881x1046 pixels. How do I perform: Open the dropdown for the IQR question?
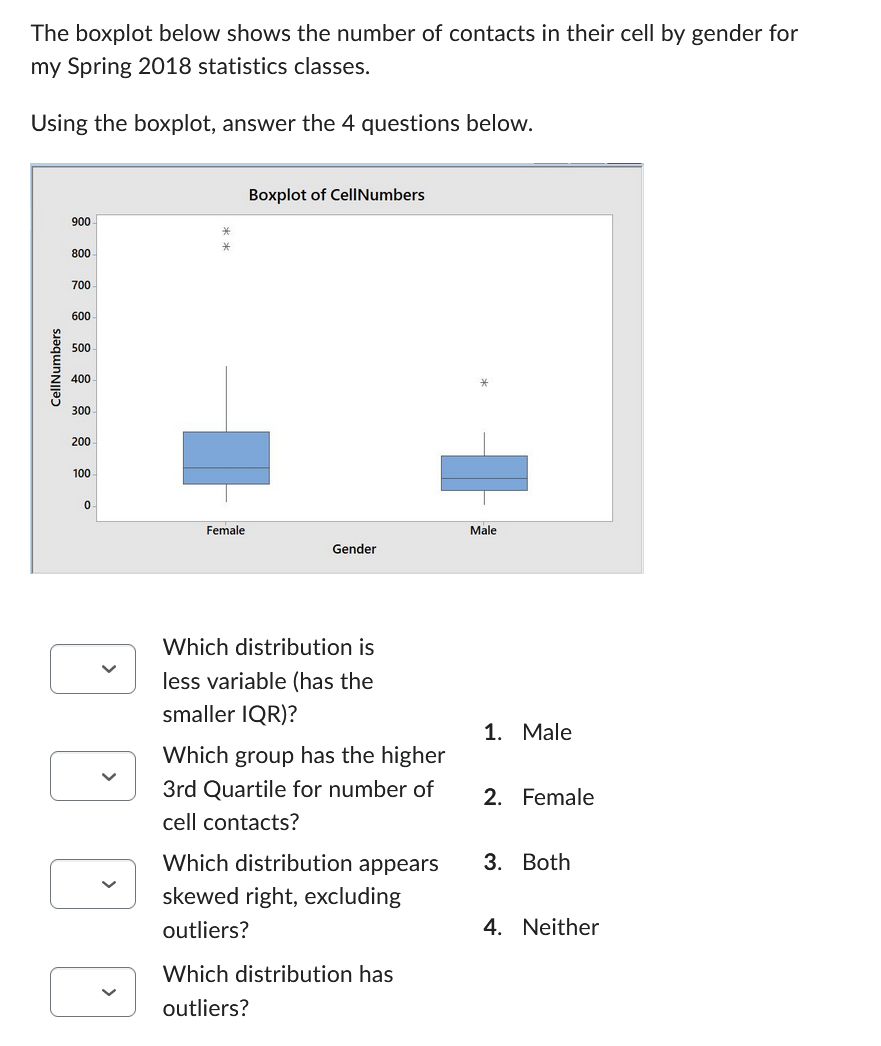[92, 669]
